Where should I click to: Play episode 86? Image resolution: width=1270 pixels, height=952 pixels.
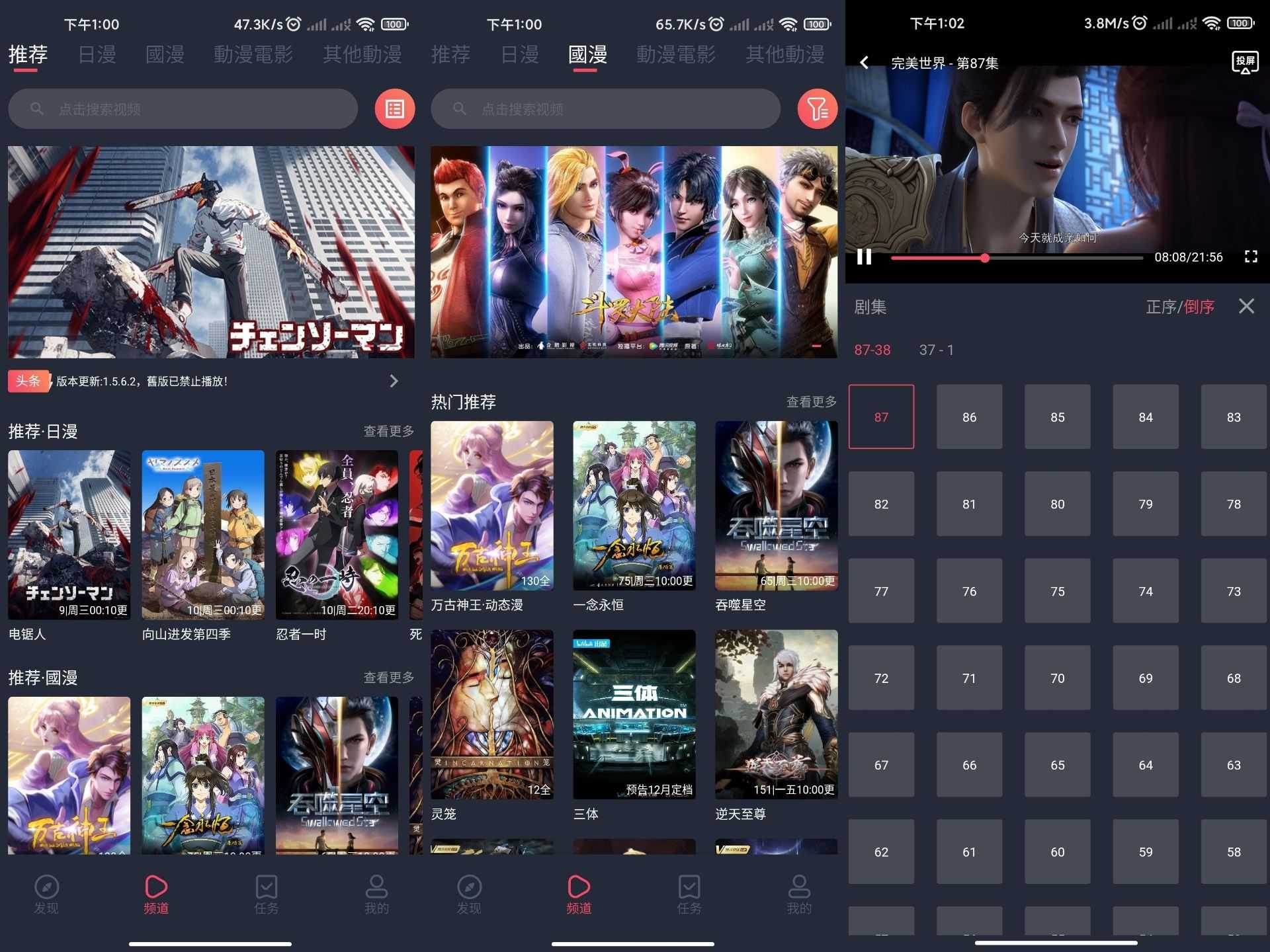point(969,416)
